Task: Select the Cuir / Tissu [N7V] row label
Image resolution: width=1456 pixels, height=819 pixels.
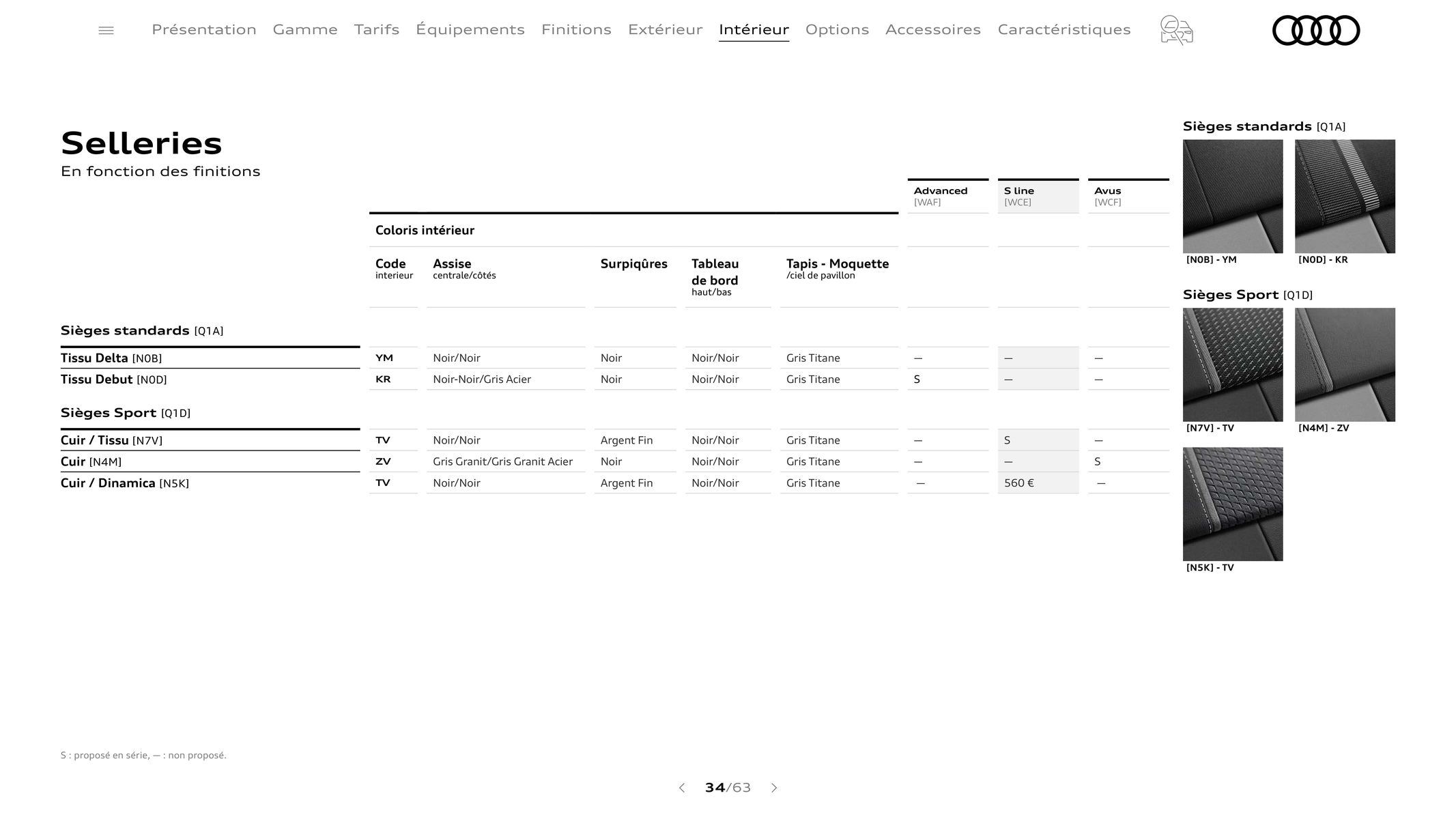Action: pyautogui.click(x=111, y=440)
